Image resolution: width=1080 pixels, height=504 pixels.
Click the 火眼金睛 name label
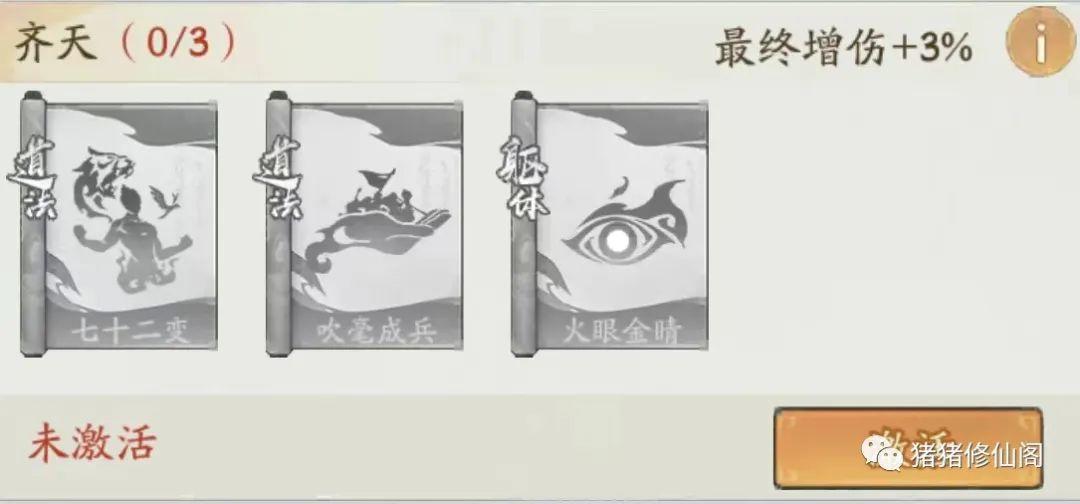[x=622, y=332]
